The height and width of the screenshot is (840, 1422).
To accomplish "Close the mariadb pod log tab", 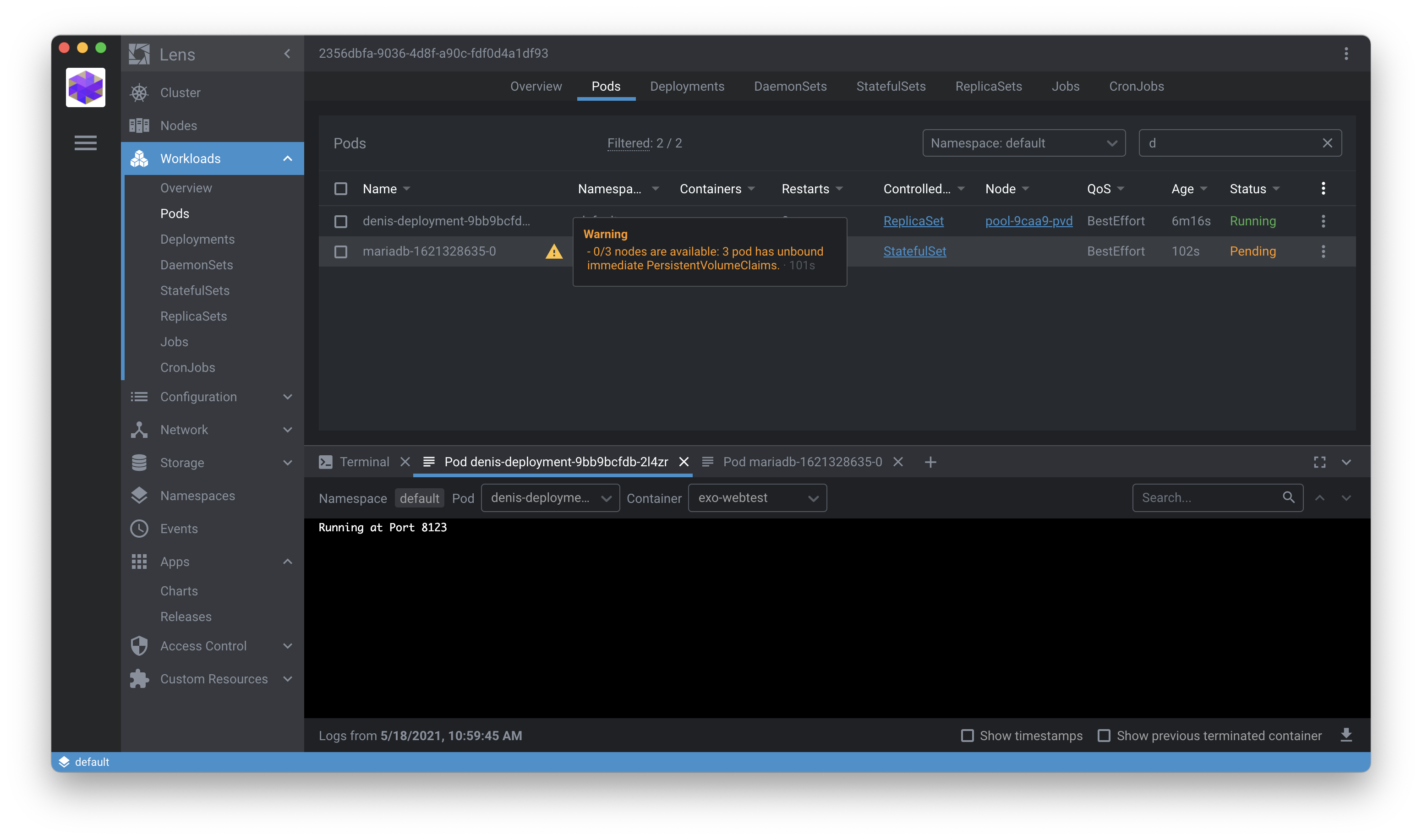I will 898,462.
